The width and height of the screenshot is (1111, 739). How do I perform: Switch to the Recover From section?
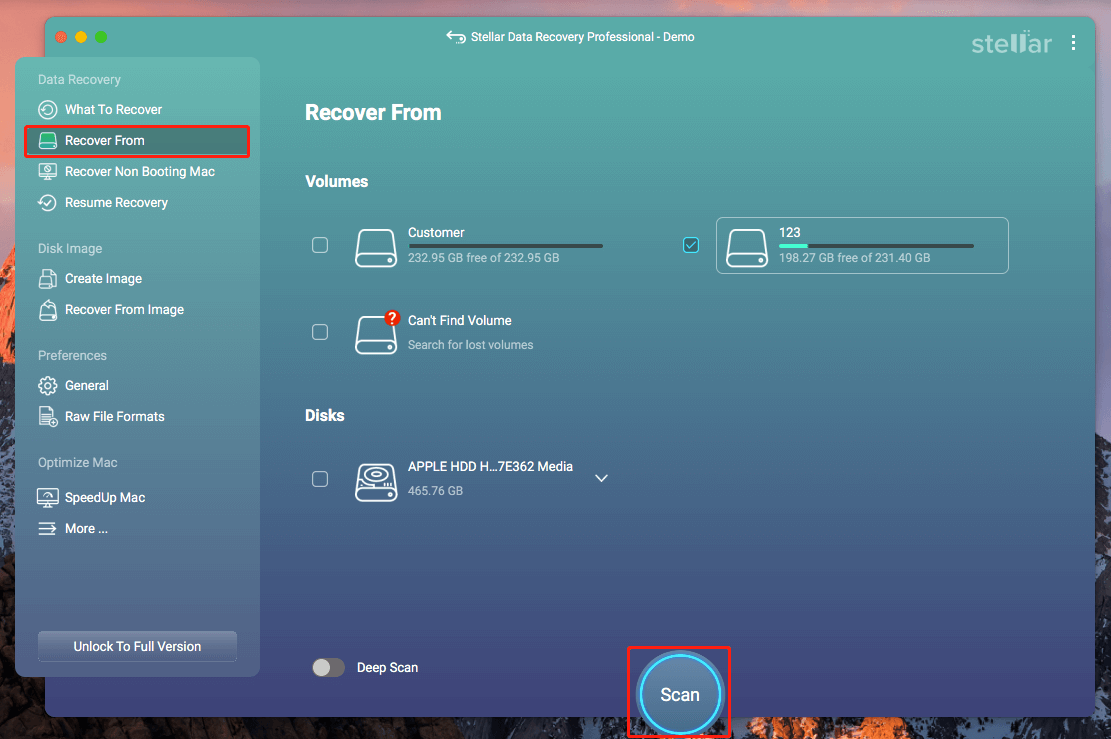coord(105,140)
